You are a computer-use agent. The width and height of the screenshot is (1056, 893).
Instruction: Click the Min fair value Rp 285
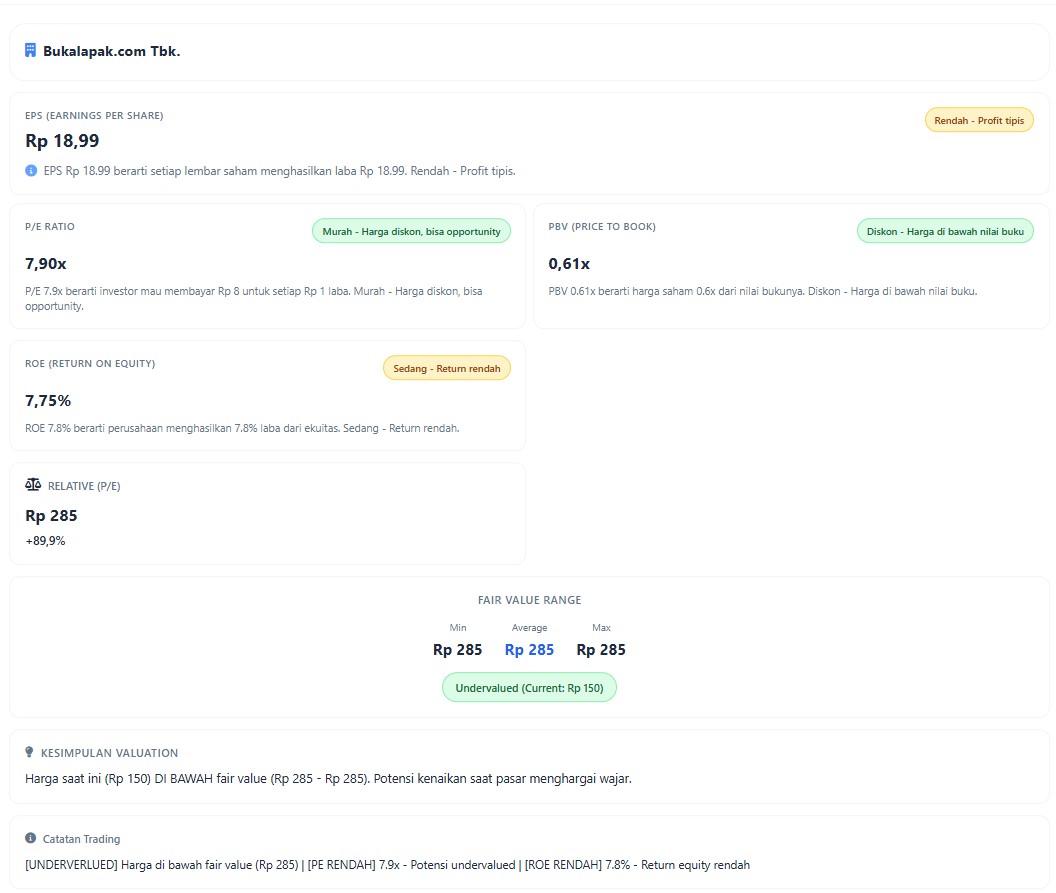[x=457, y=650]
